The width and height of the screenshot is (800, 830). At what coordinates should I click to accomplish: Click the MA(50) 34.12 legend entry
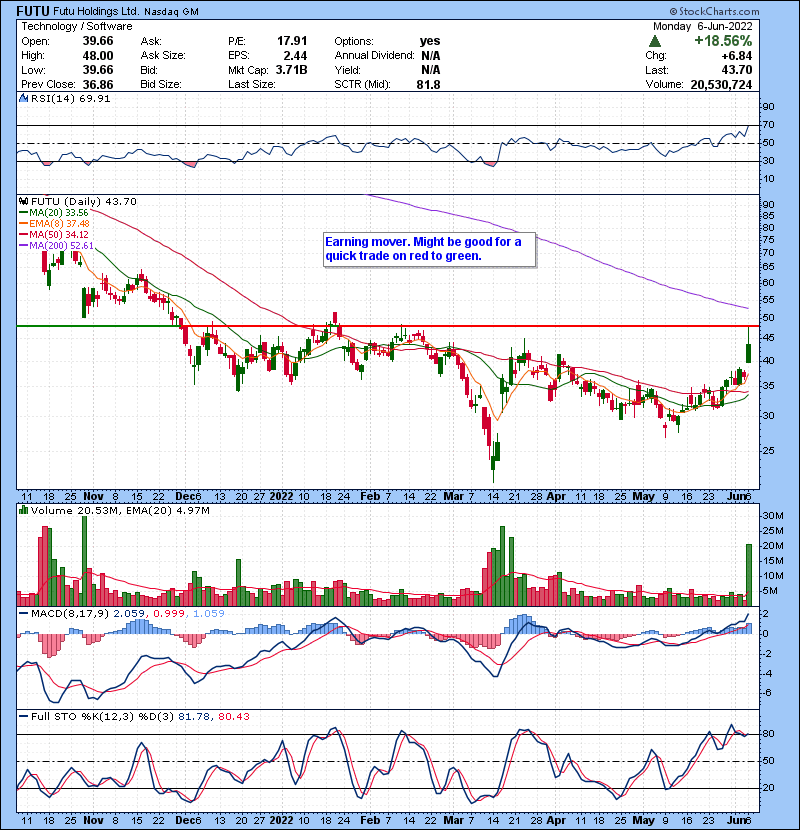coord(59,234)
